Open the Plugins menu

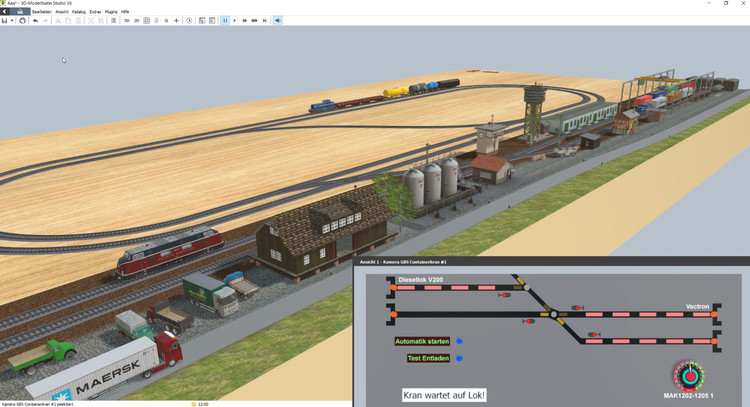[x=111, y=11]
